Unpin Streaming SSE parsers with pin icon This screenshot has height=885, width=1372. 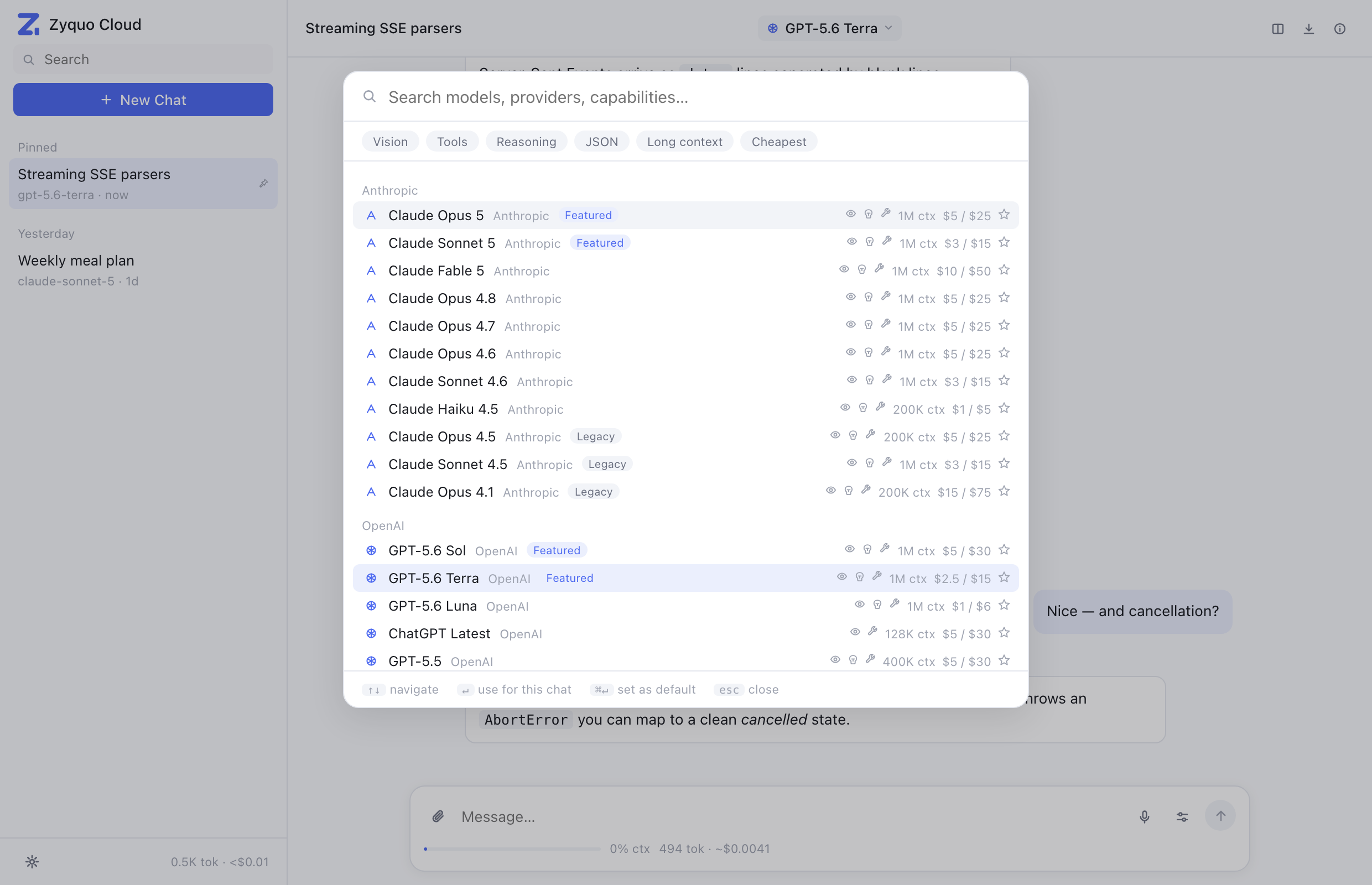click(263, 183)
